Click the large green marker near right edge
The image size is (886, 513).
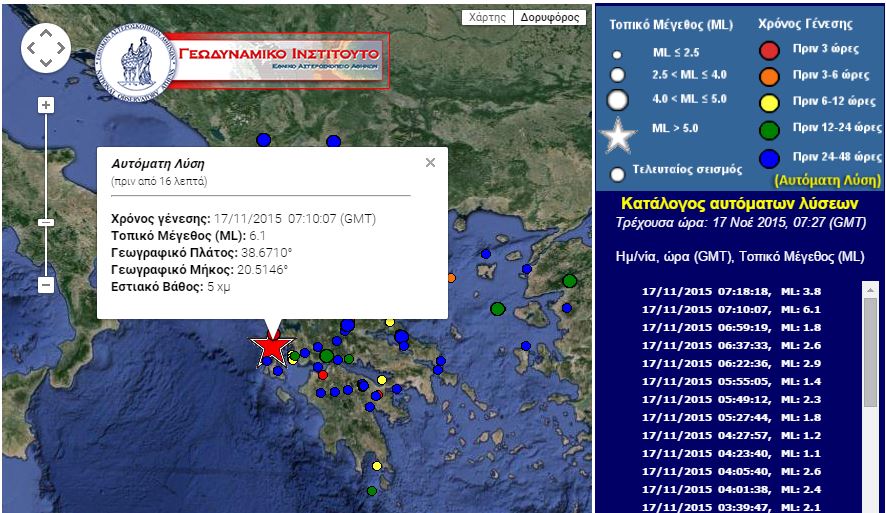tap(569, 281)
